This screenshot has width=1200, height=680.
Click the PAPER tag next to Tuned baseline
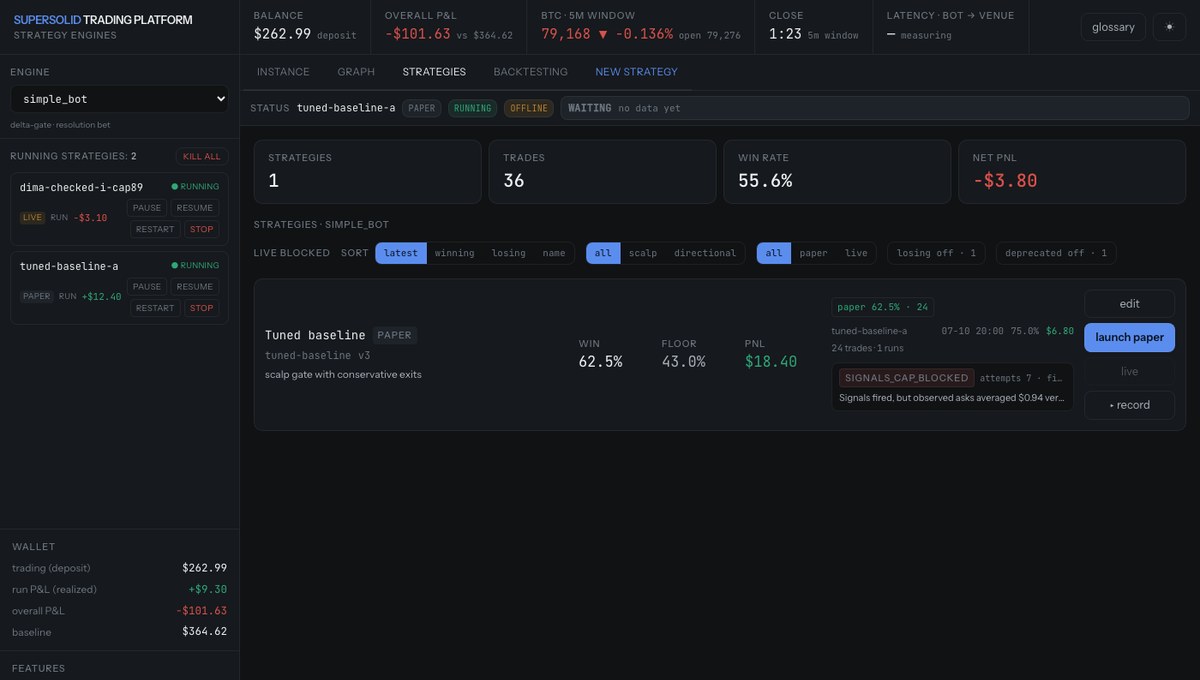[395, 335]
